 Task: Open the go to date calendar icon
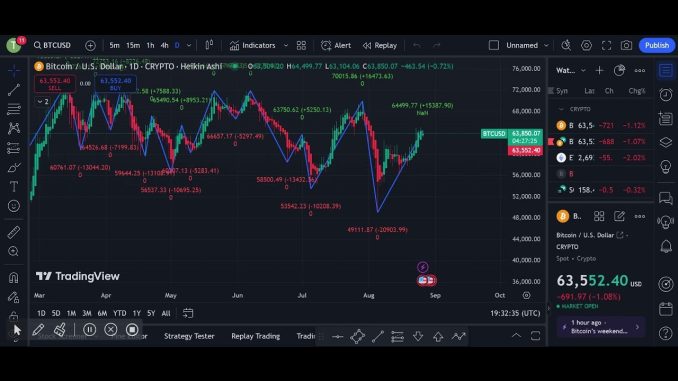point(188,313)
